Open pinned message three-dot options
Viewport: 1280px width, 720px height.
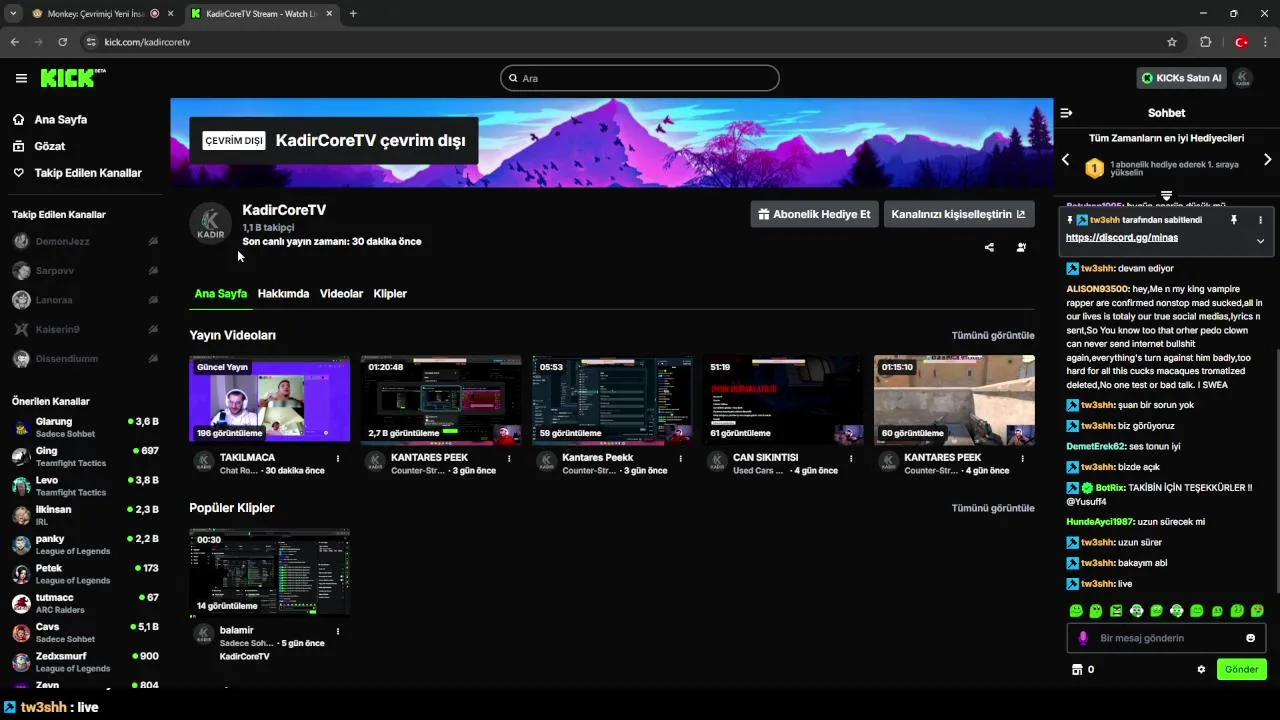point(1260,220)
